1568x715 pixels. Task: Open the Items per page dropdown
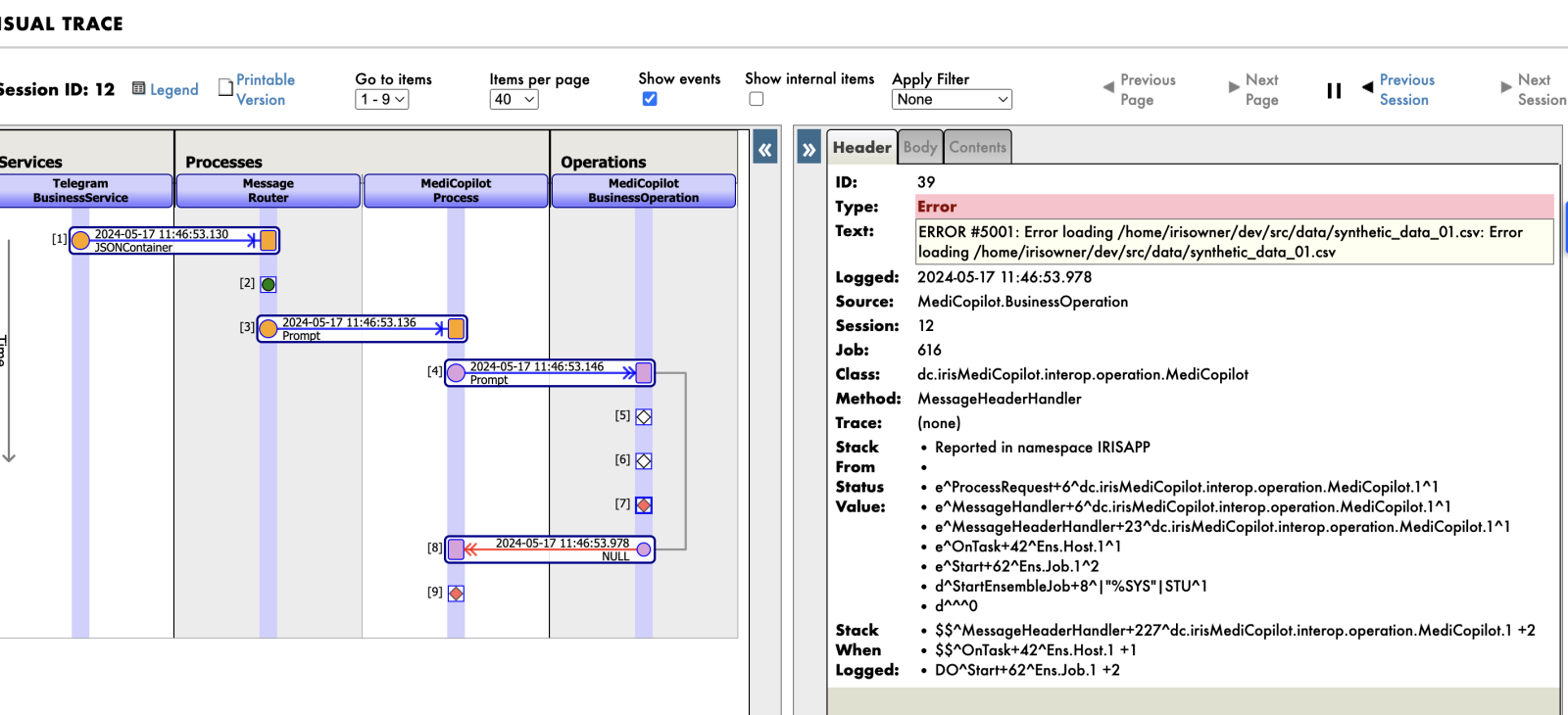tap(514, 100)
